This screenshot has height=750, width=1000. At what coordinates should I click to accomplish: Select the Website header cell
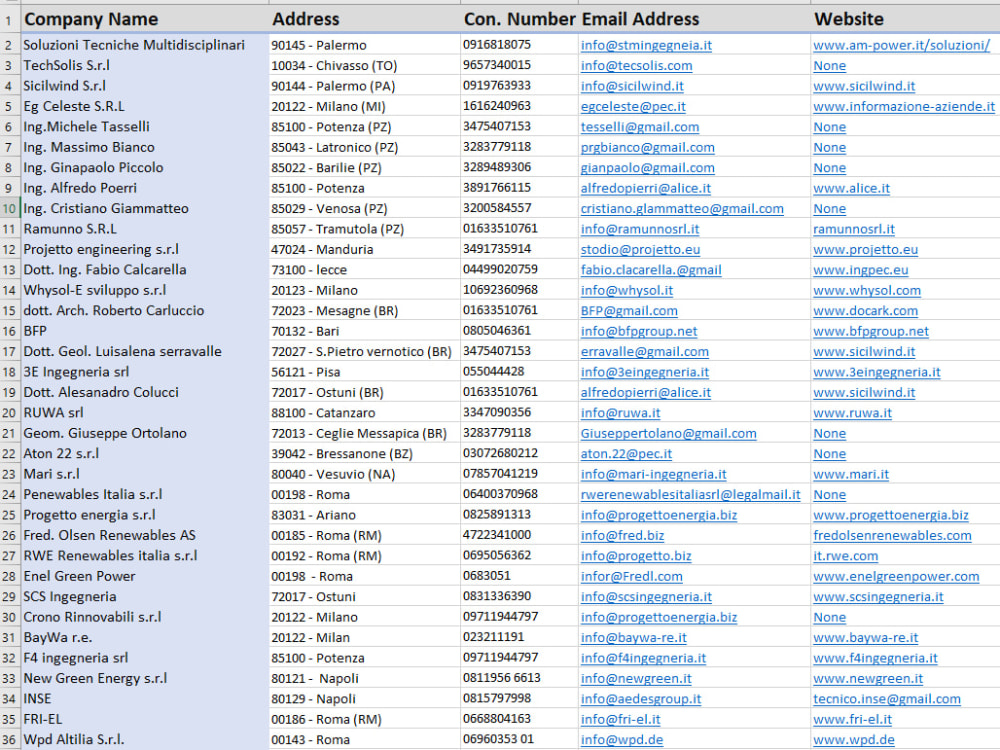[906, 19]
